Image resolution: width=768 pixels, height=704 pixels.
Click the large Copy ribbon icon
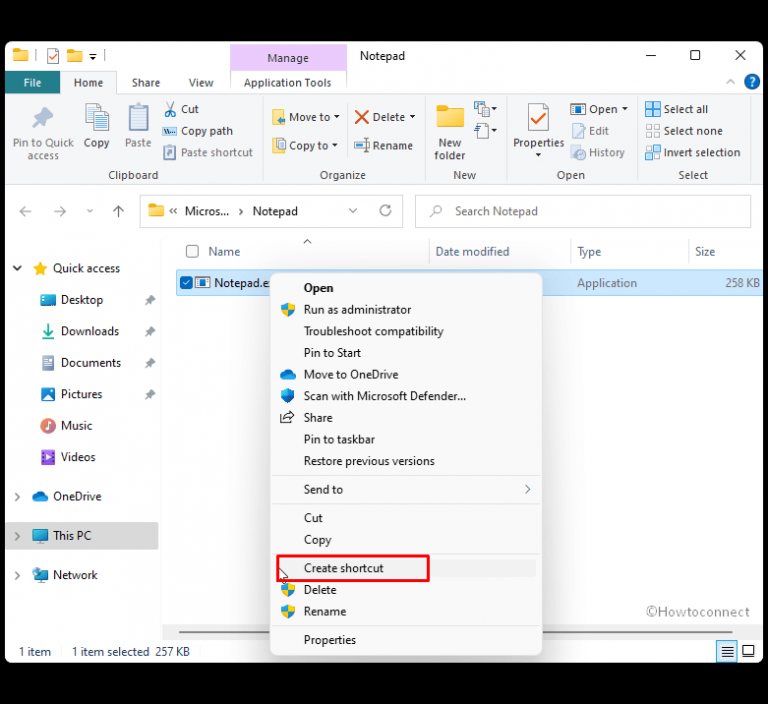pyautogui.click(x=96, y=118)
